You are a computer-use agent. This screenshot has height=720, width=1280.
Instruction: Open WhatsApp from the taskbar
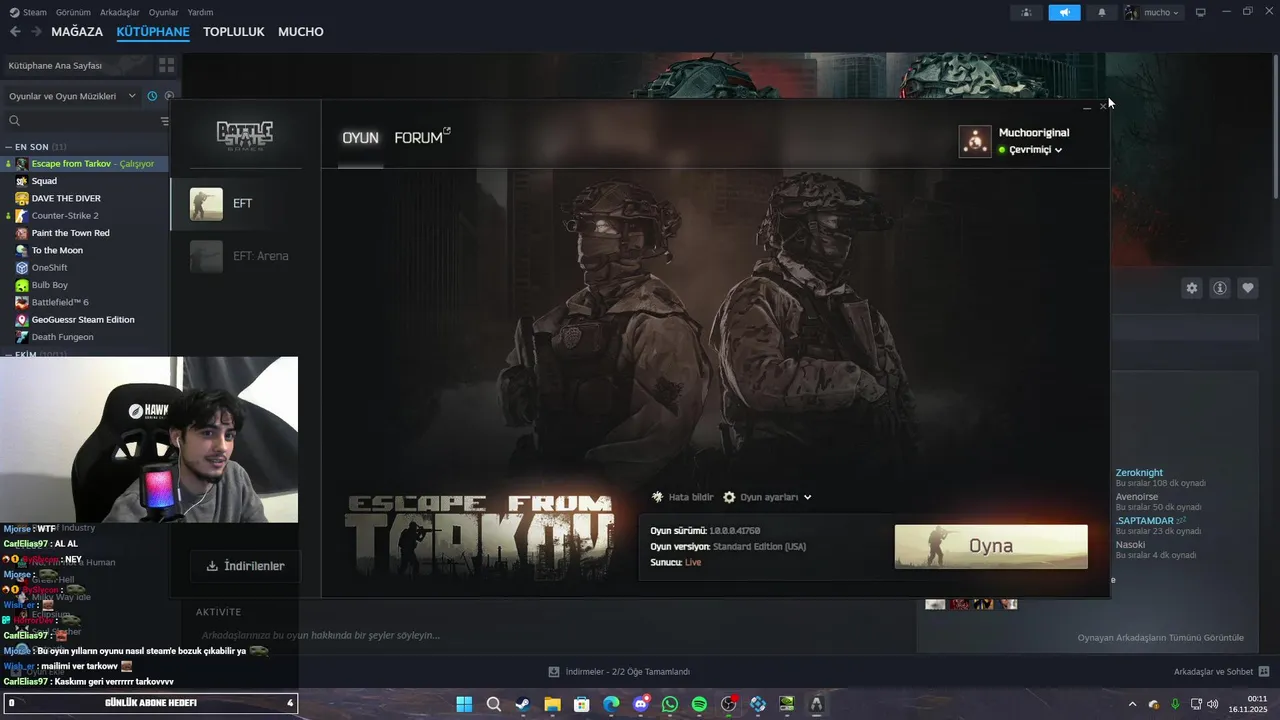pyautogui.click(x=670, y=704)
